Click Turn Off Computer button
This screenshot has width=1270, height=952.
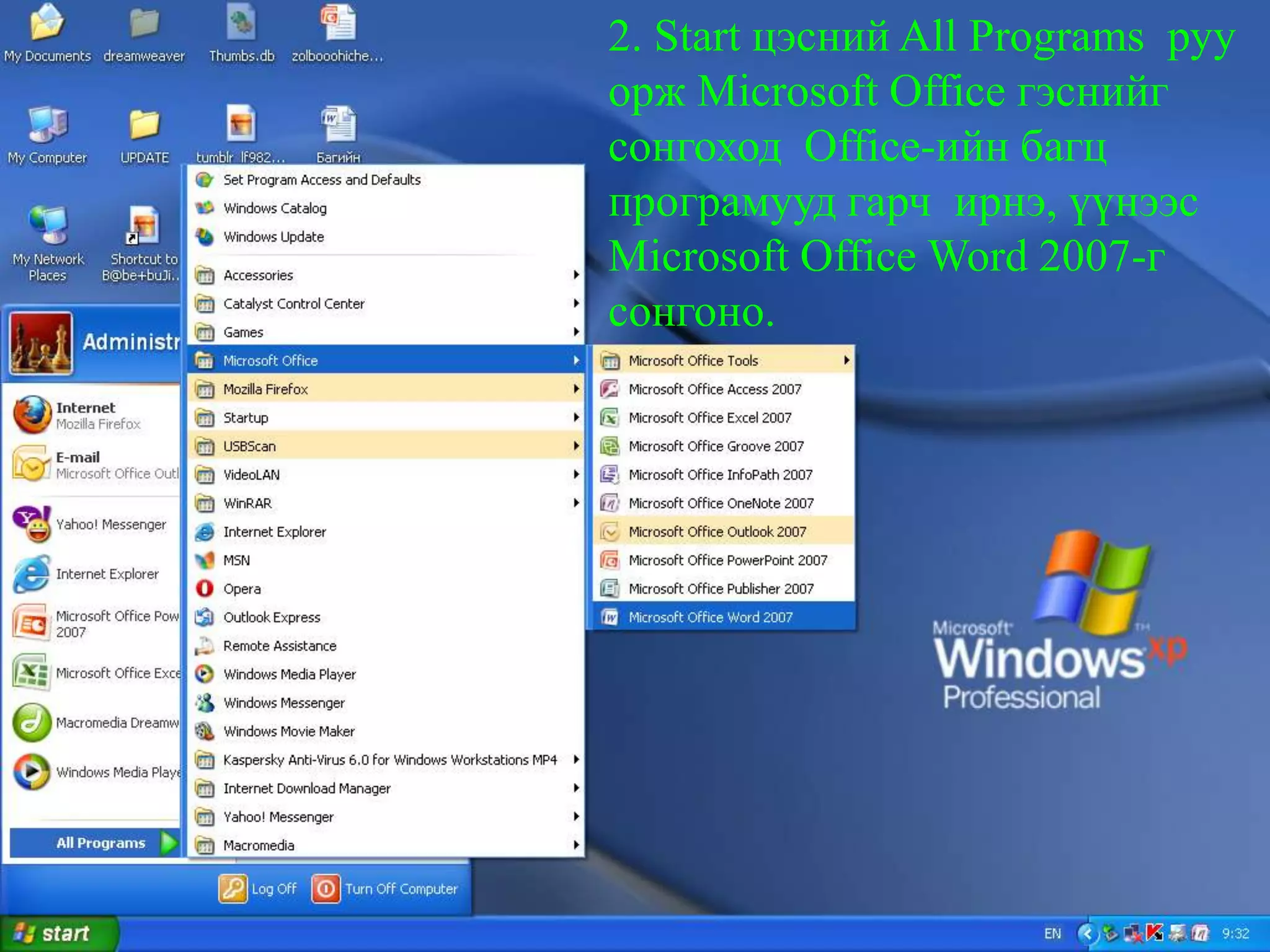click(385, 889)
